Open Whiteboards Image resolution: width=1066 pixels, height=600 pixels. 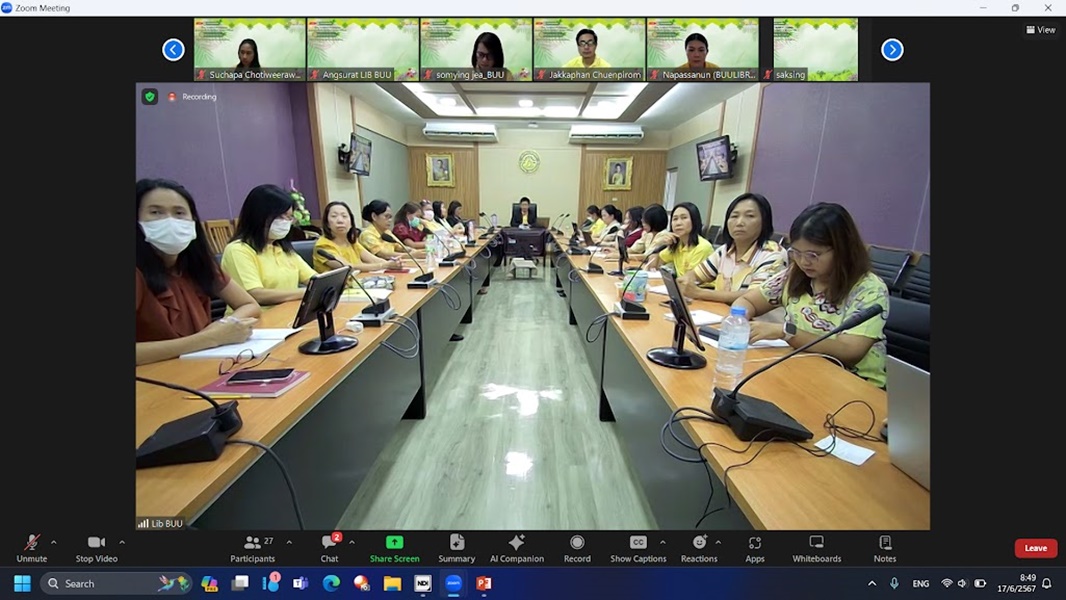(816, 547)
